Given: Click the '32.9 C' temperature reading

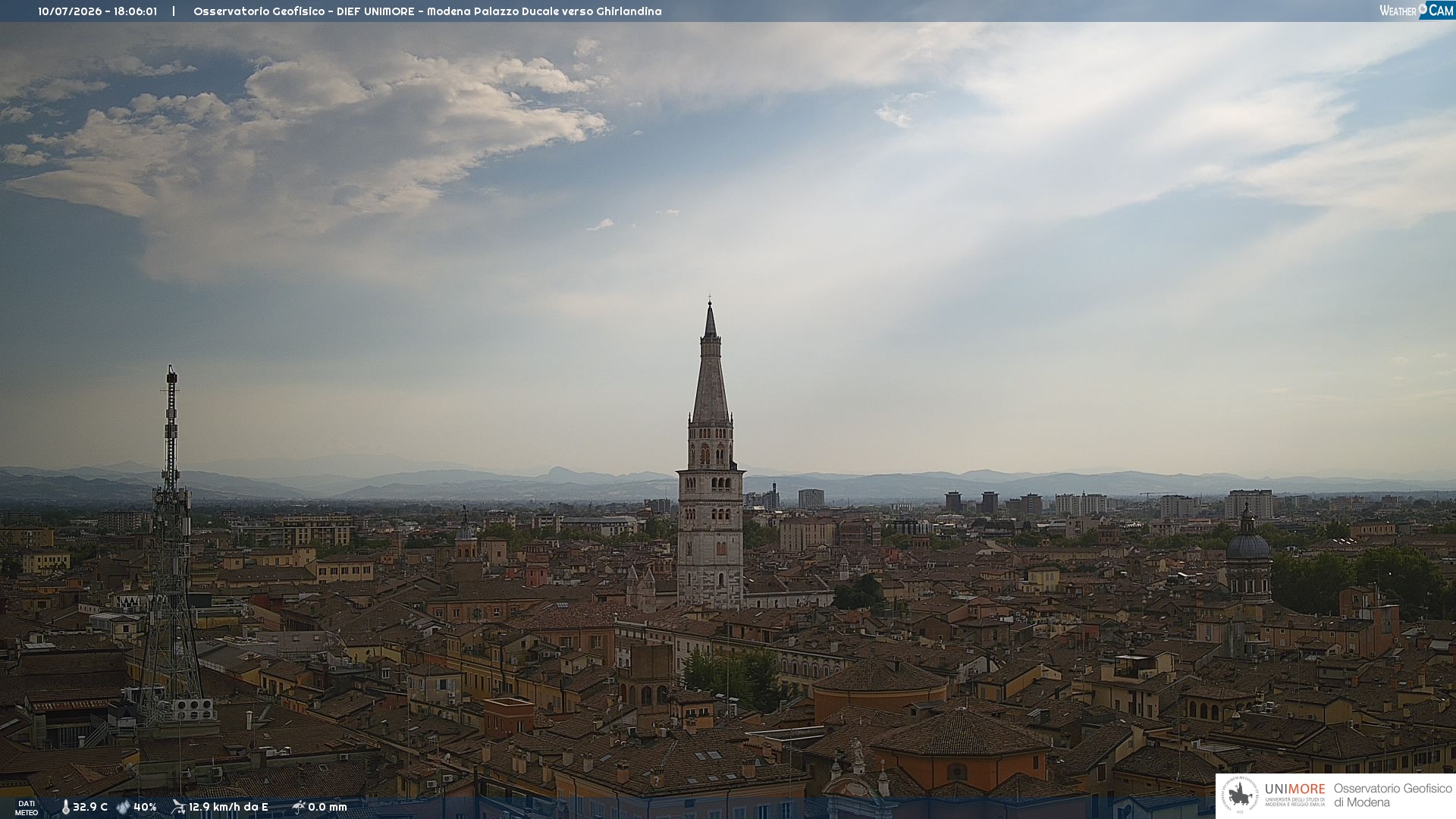Looking at the screenshot, I should pos(90,807).
